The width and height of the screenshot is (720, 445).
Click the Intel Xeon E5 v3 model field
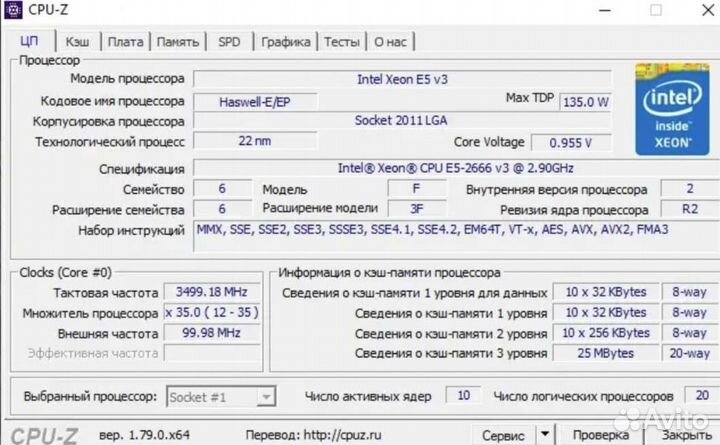(402, 79)
